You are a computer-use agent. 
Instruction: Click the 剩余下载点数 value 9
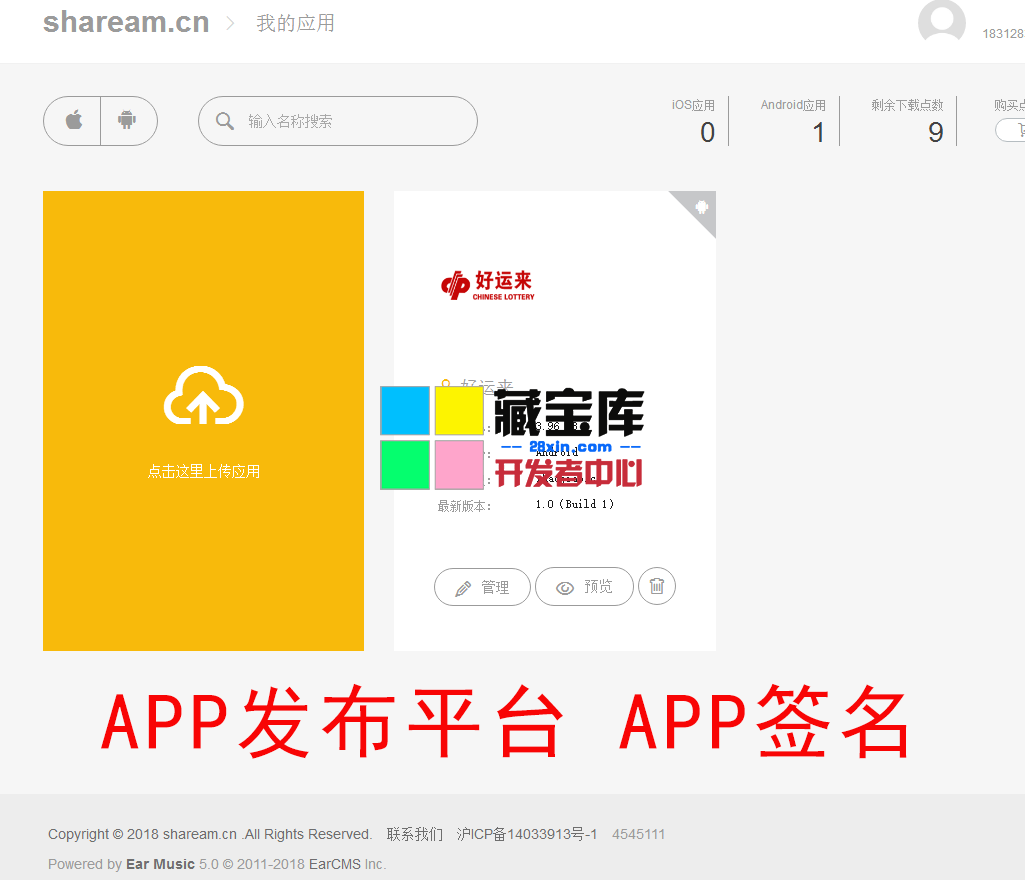[935, 133]
